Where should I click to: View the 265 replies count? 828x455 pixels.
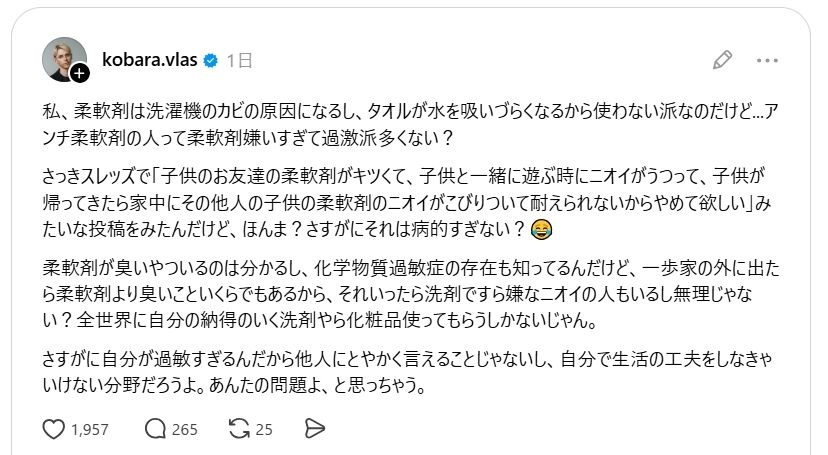pos(184,430)
